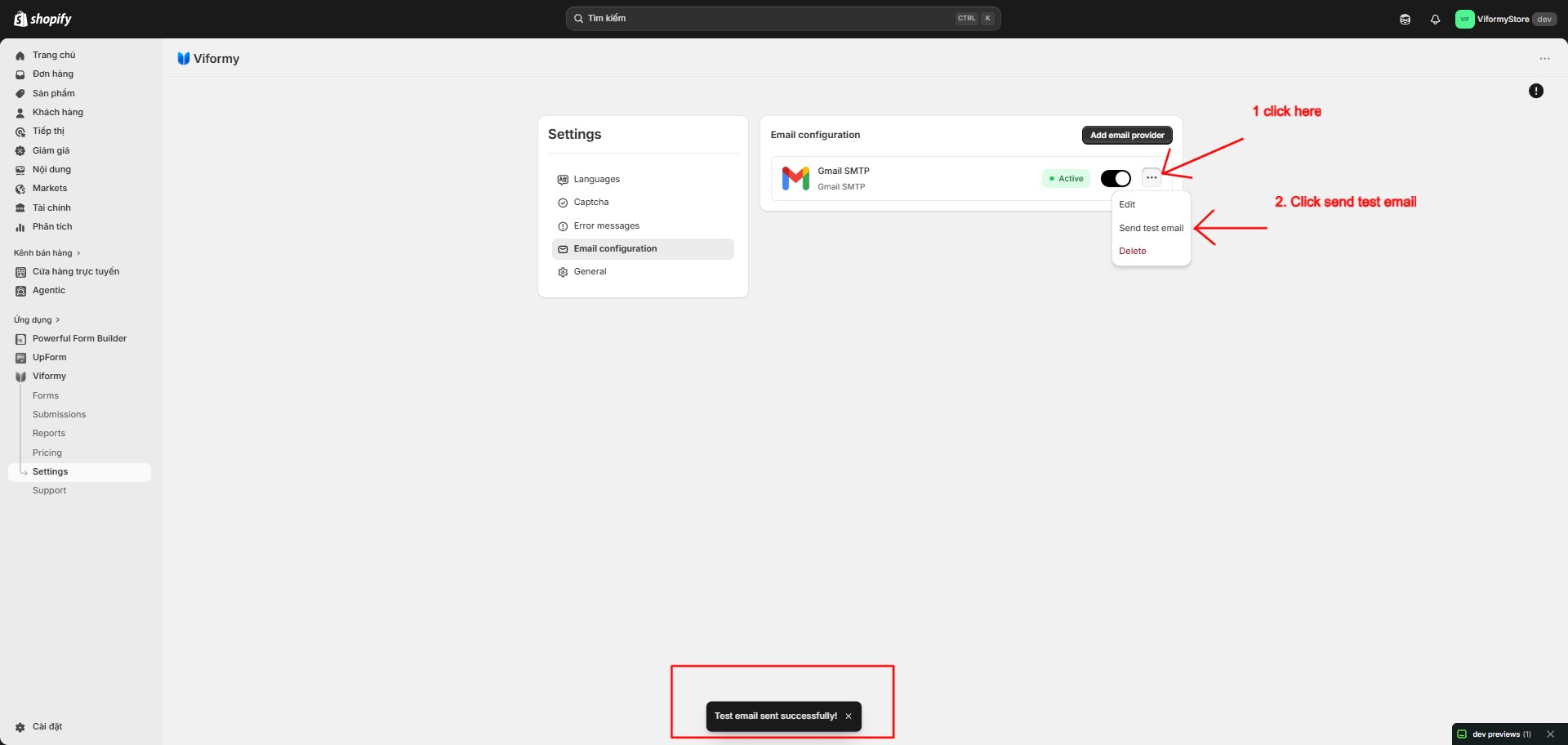Click the Add email provider button
Screen dimensions: 1568x745
point(1127,136)
